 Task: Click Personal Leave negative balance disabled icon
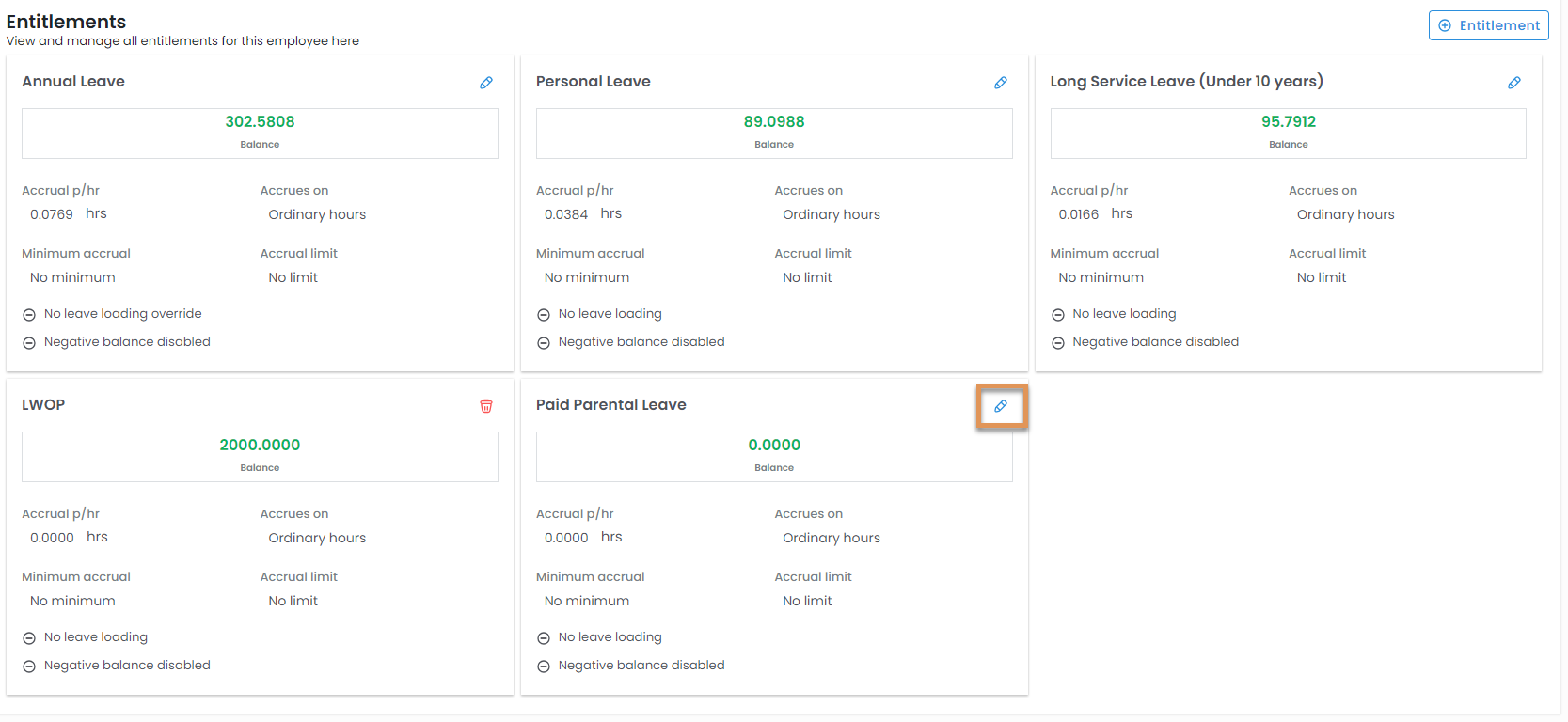tap(544, 343)
